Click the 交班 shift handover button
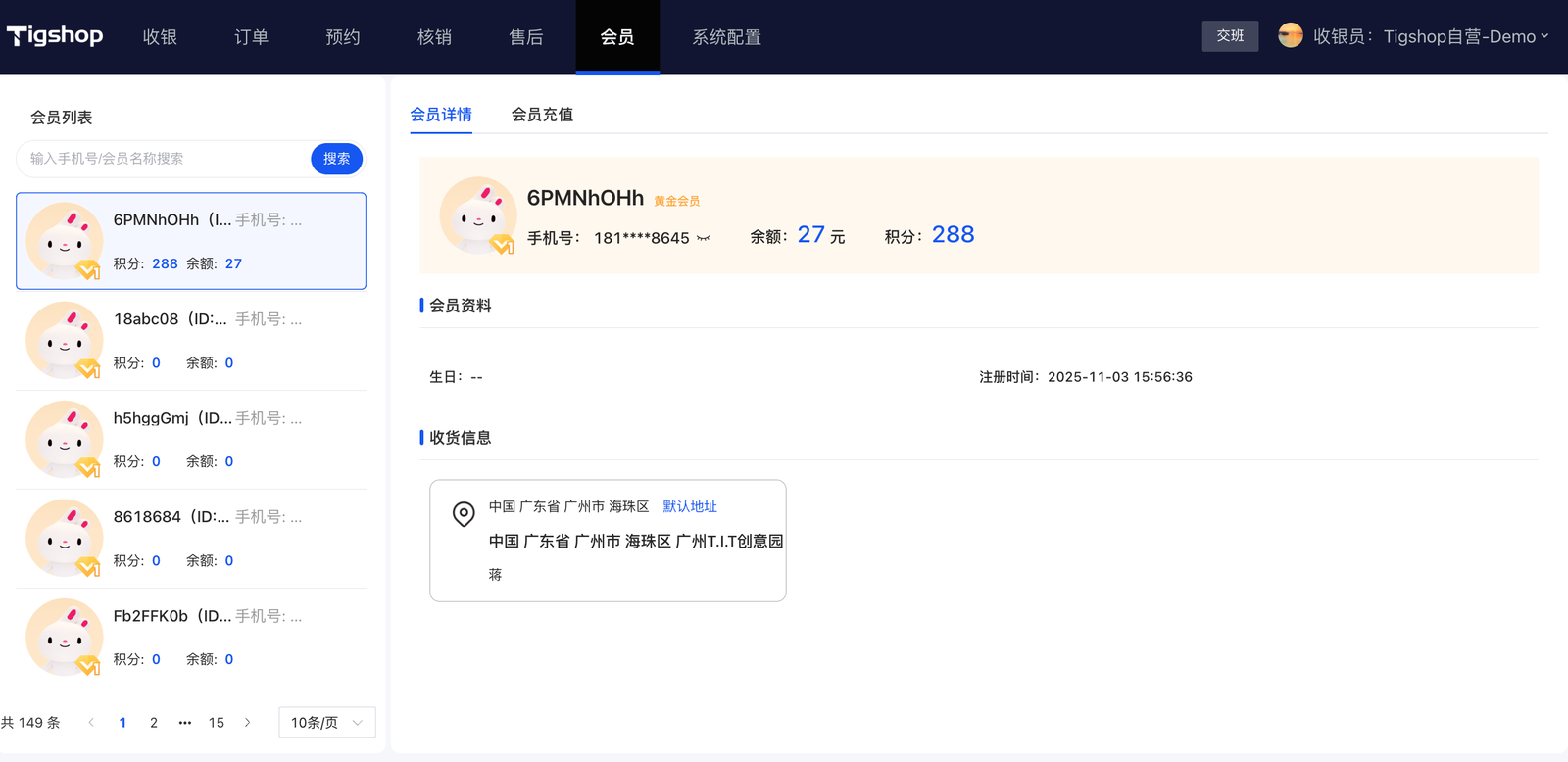 pyautogui.click(x=1230, y=36)
